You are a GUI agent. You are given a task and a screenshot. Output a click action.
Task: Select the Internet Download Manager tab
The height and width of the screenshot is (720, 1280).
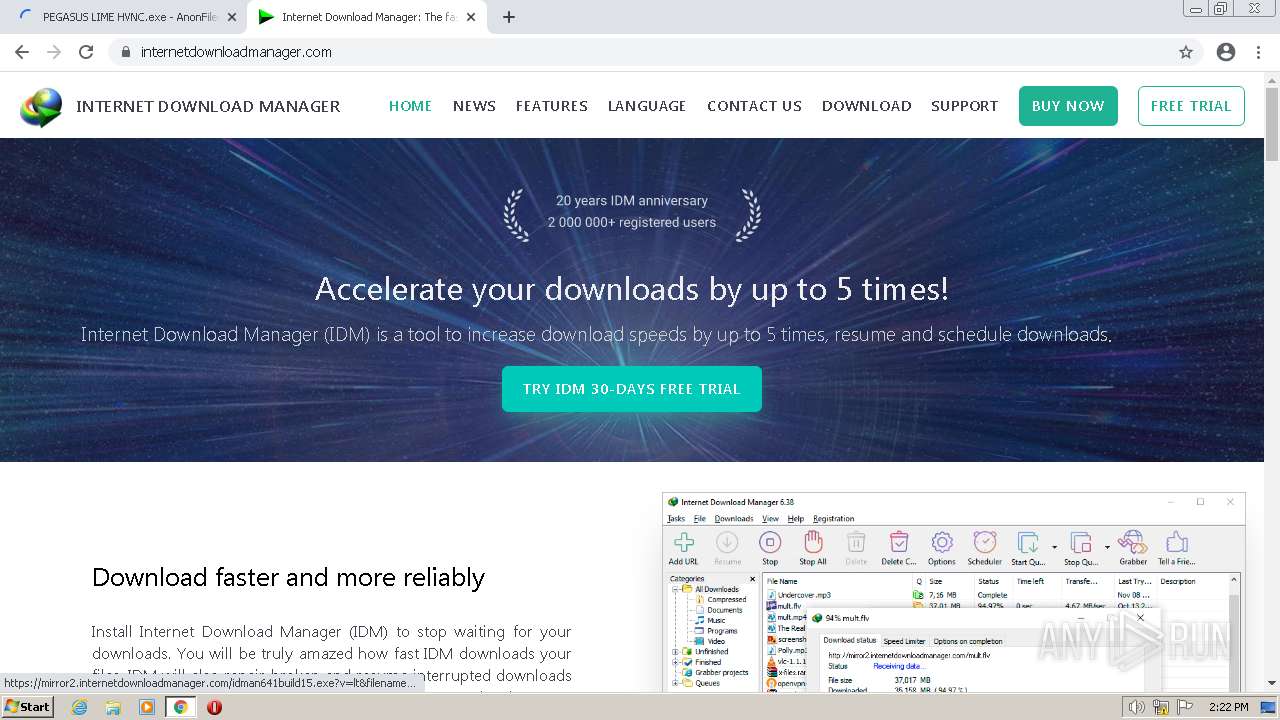coord(365,17)
